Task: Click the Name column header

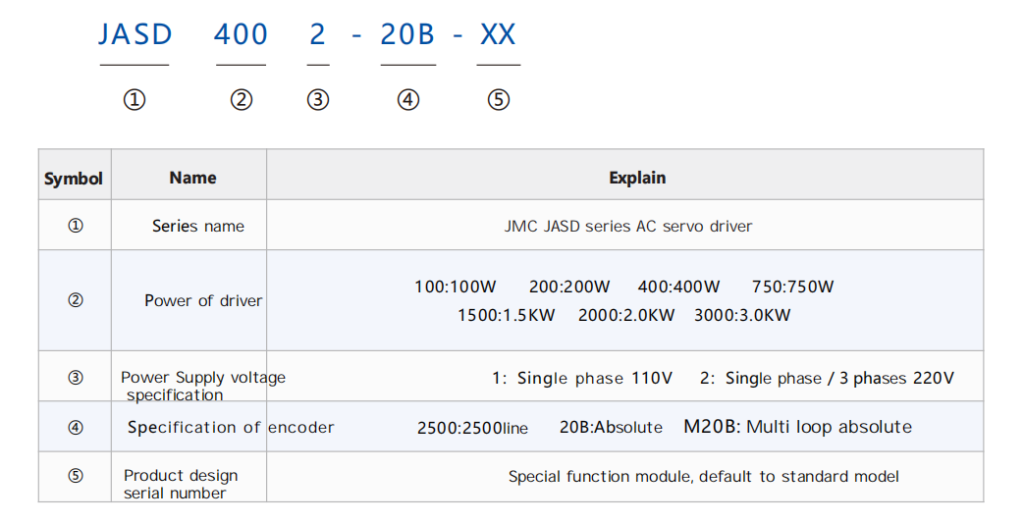Action: click(x=193, y=178)
